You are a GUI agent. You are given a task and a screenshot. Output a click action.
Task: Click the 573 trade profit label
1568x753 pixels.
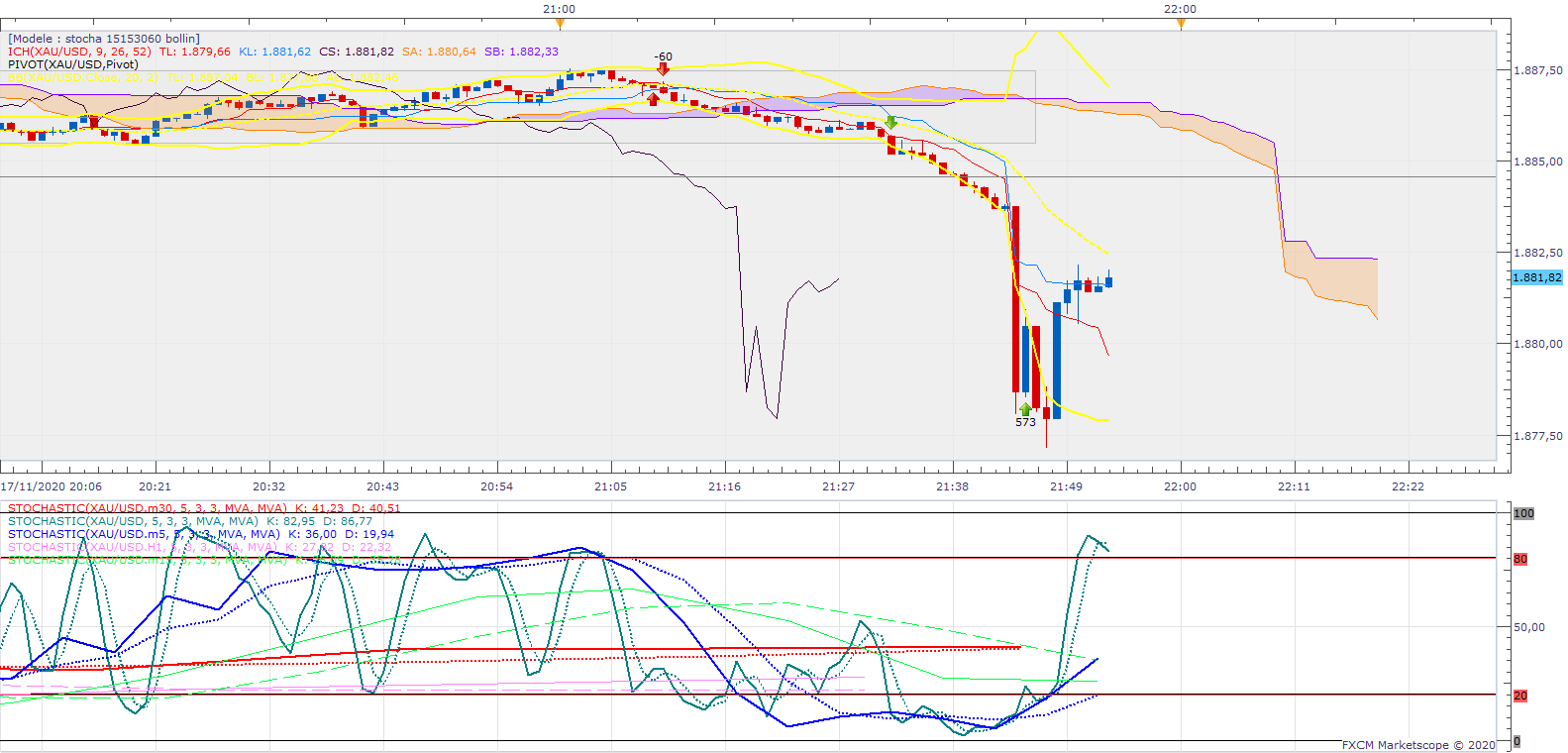pos(1025,422)
